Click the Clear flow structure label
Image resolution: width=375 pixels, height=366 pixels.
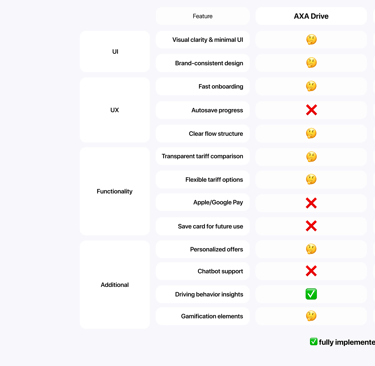pos(216,134)
